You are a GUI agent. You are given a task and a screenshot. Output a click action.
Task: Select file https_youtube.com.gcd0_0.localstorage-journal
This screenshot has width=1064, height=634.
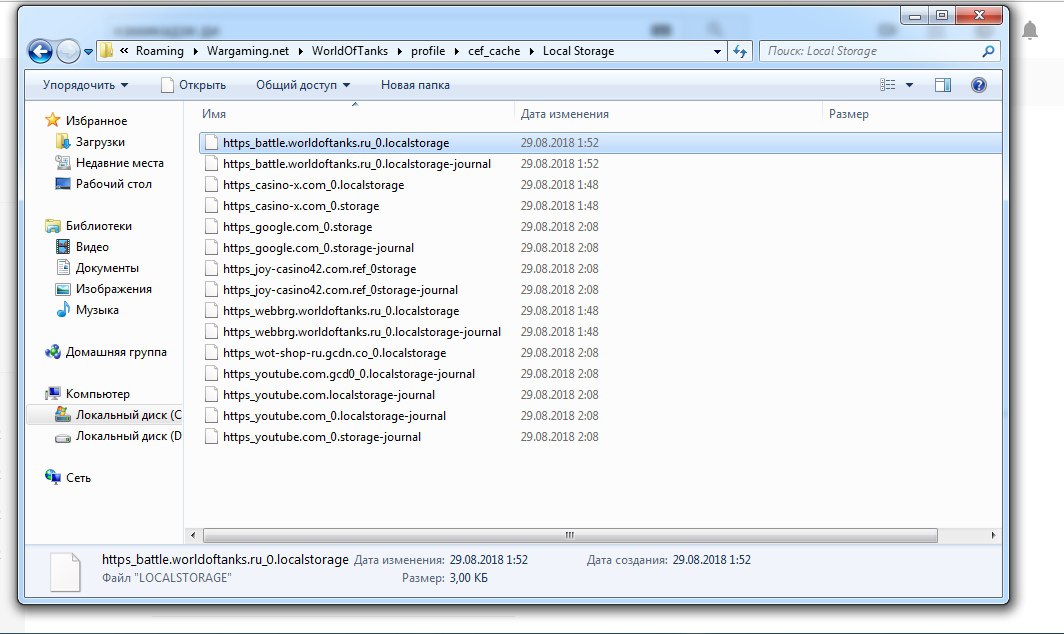(x=349, y=375)
